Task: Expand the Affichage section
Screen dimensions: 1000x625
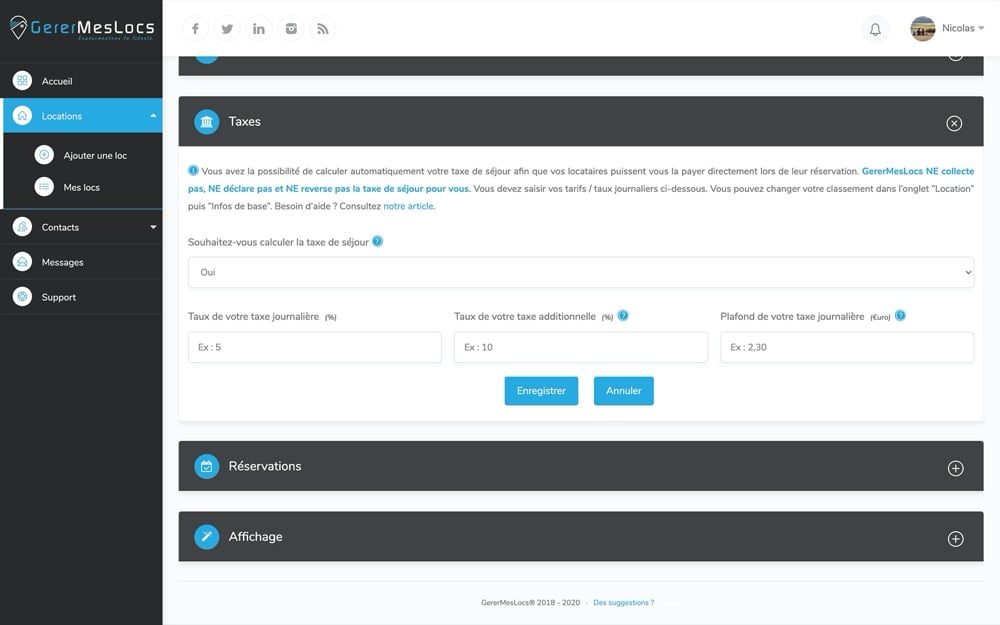Action: (x=955, y=537)
